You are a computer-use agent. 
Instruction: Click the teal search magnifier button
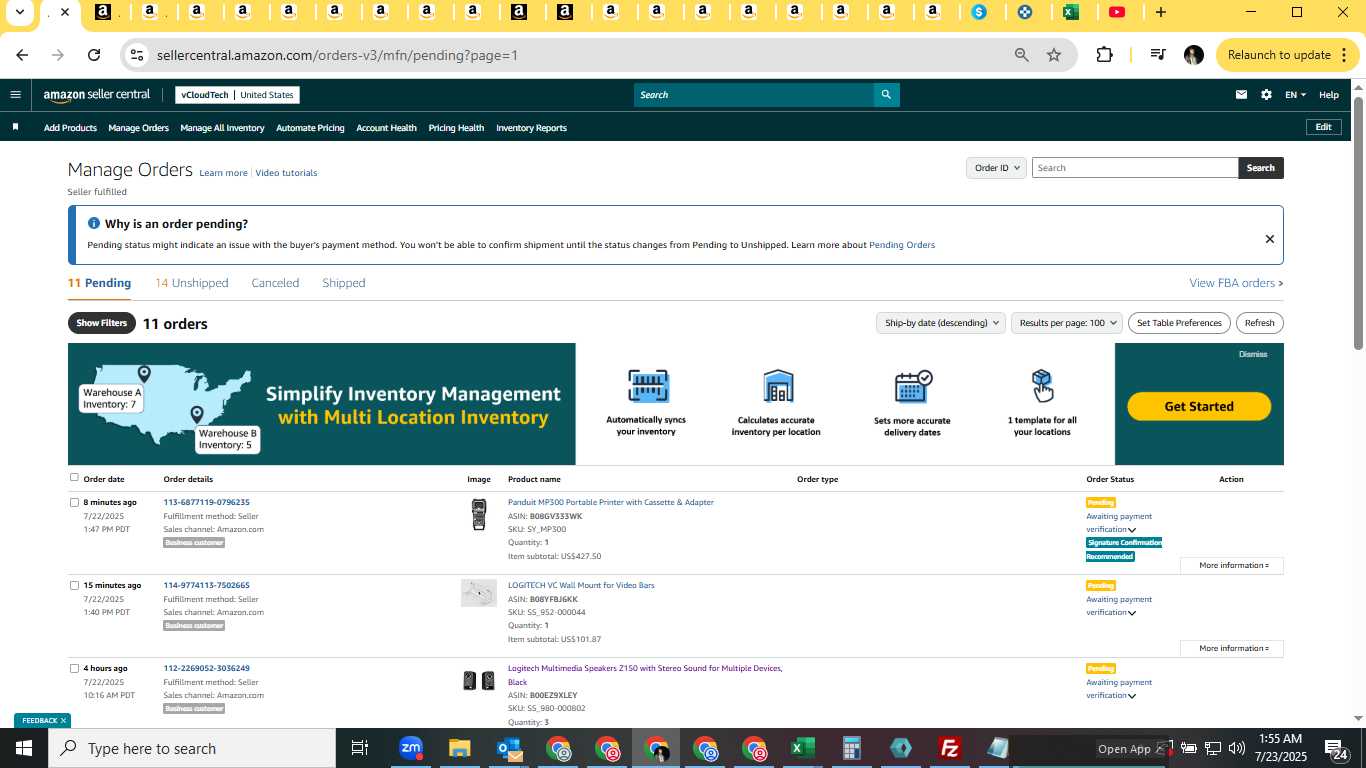886,95
